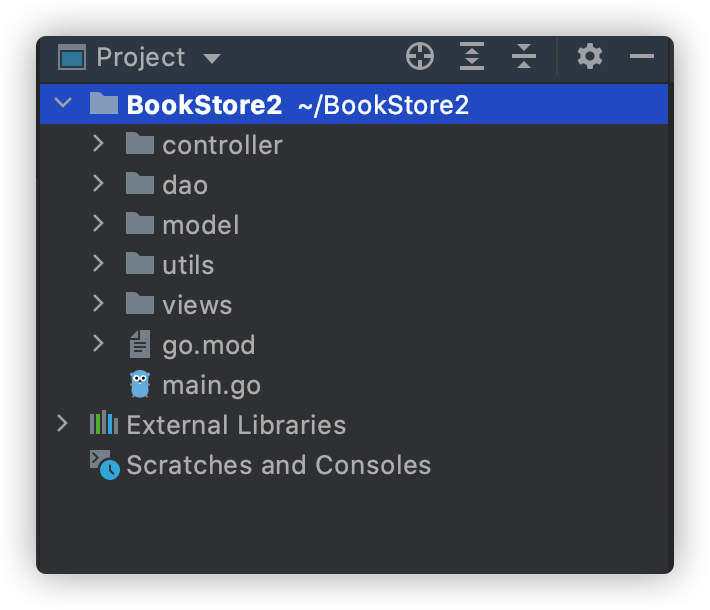Image resolution: width=710 pixels, height=610 pixels.
Task: Open the gear settings options
Action: [x=590, y=57]
